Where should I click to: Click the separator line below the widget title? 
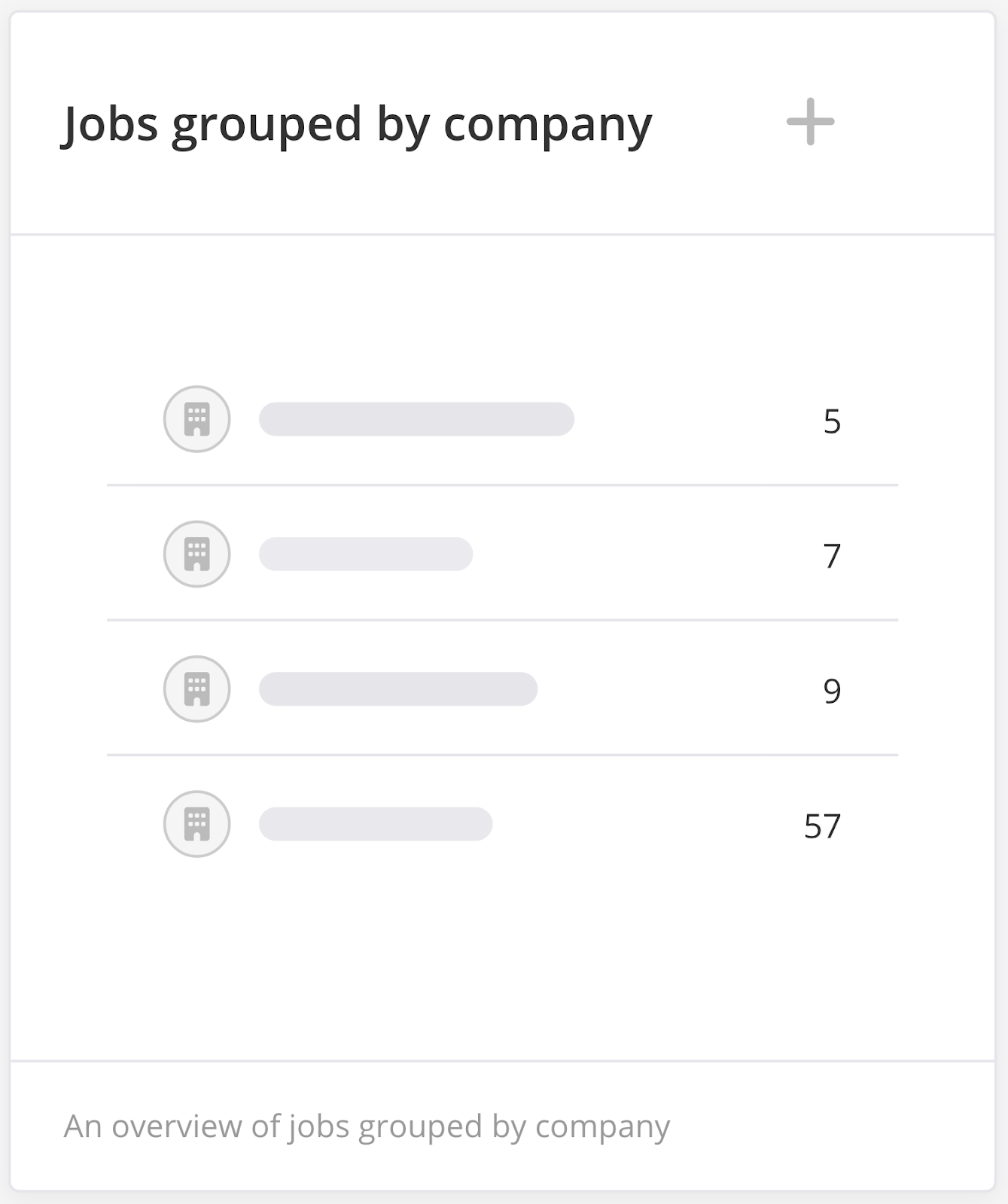(502, 235)
